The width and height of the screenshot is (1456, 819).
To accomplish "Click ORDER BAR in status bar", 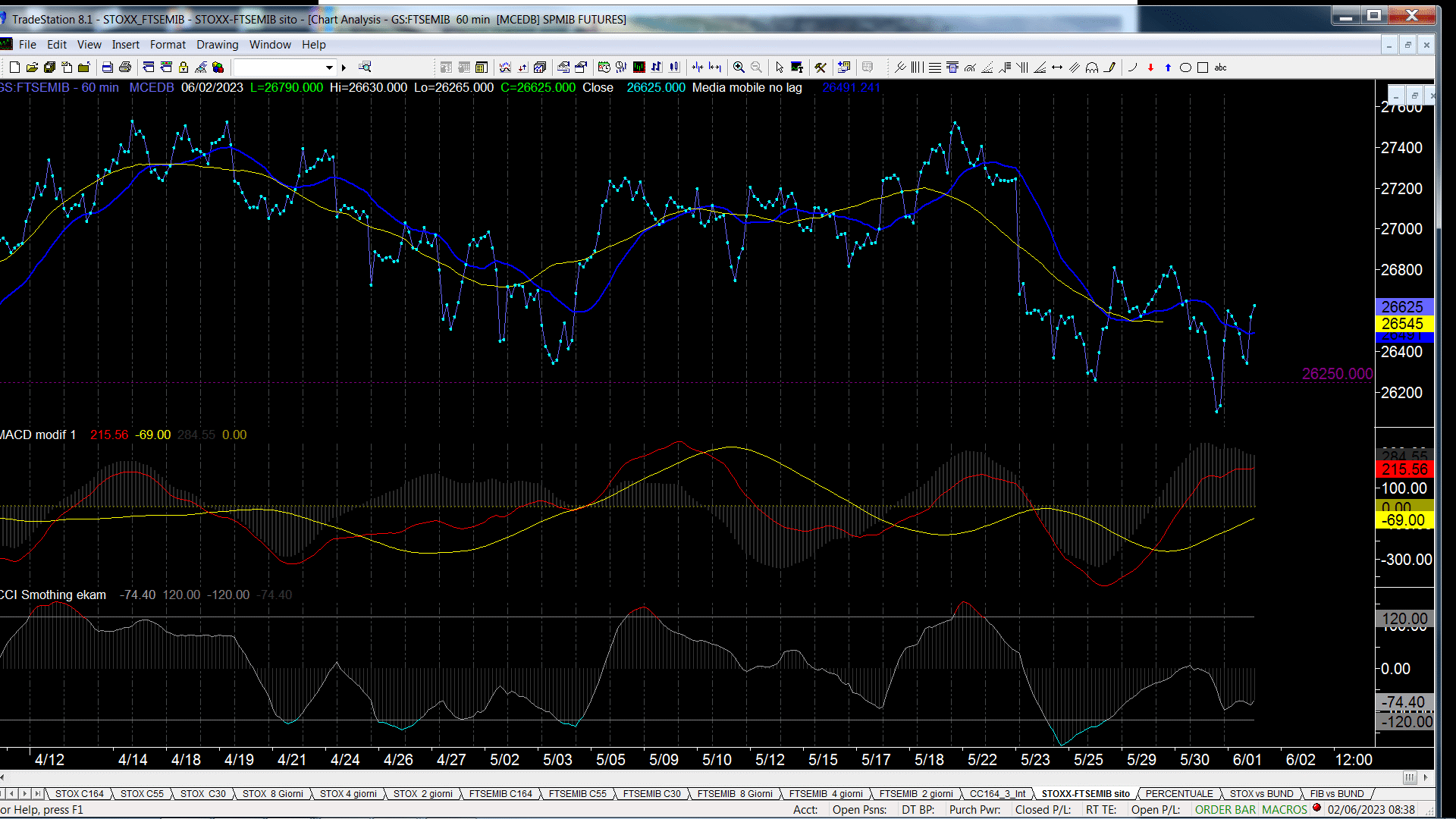I will [1225, 810].
